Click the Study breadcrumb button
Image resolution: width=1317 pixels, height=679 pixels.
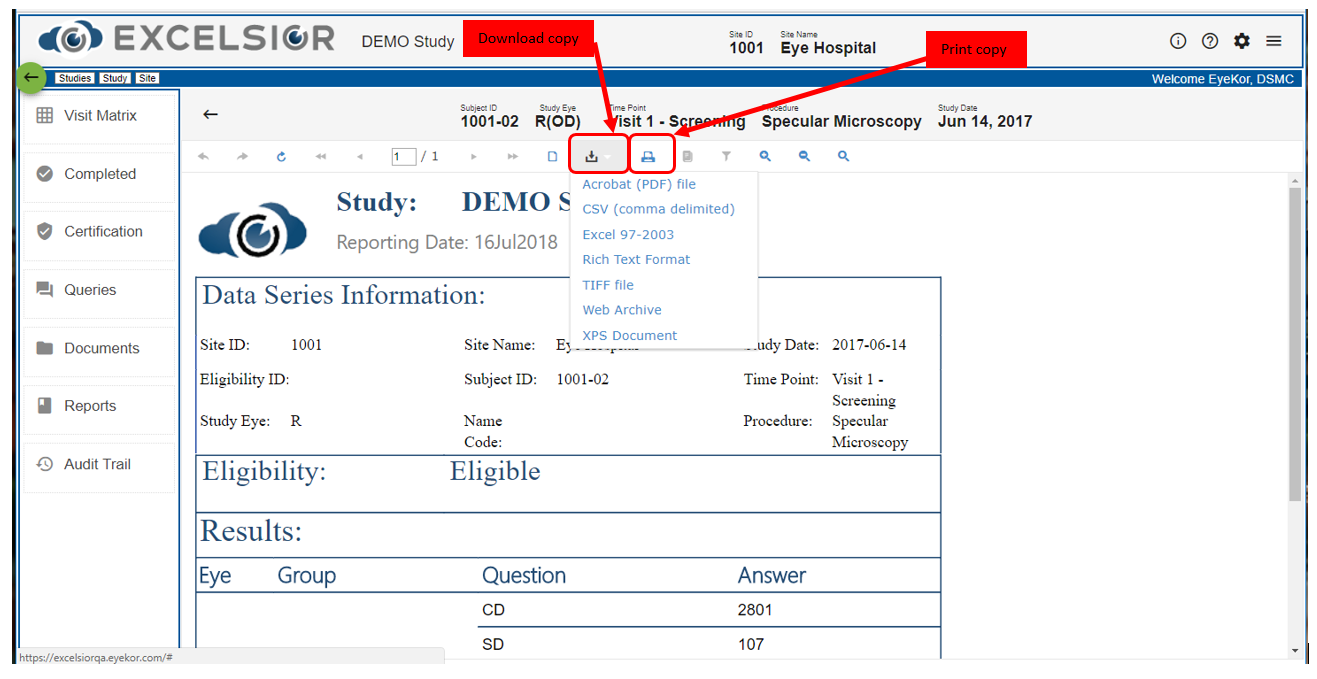pos(114,78)
